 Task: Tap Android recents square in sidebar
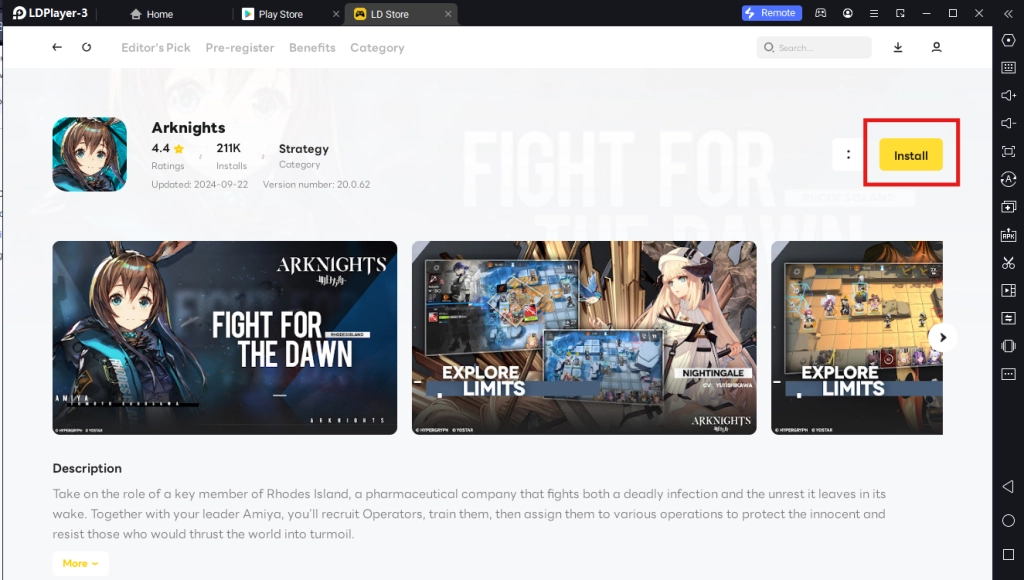tap(1008, 555)
